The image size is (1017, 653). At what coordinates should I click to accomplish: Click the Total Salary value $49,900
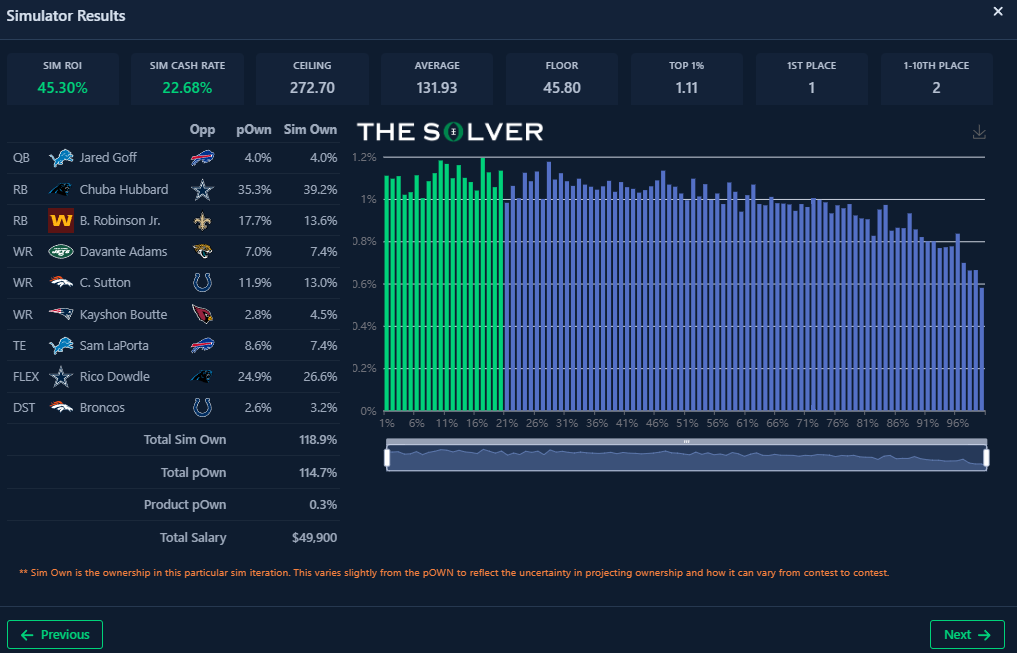(x=315, y=538)
